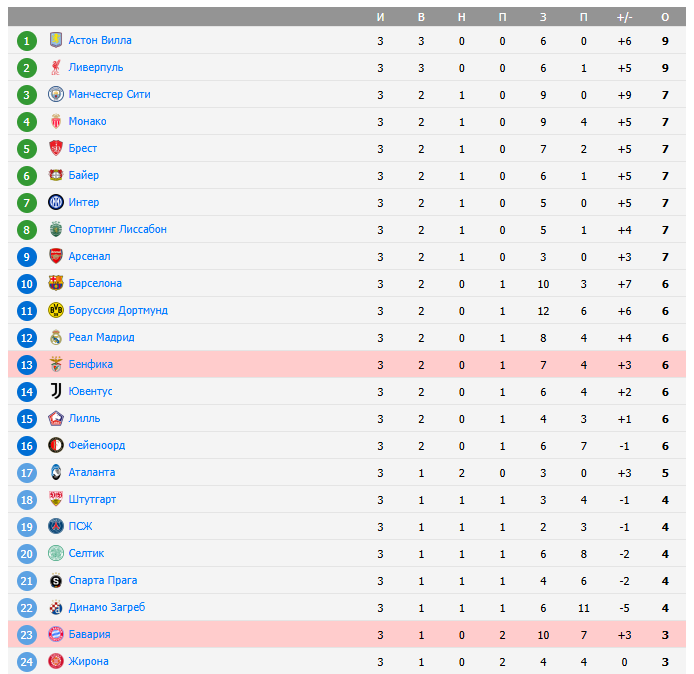Click the points column header О
The width and height of the screenshot is (694, 674).
coord(665,17)
